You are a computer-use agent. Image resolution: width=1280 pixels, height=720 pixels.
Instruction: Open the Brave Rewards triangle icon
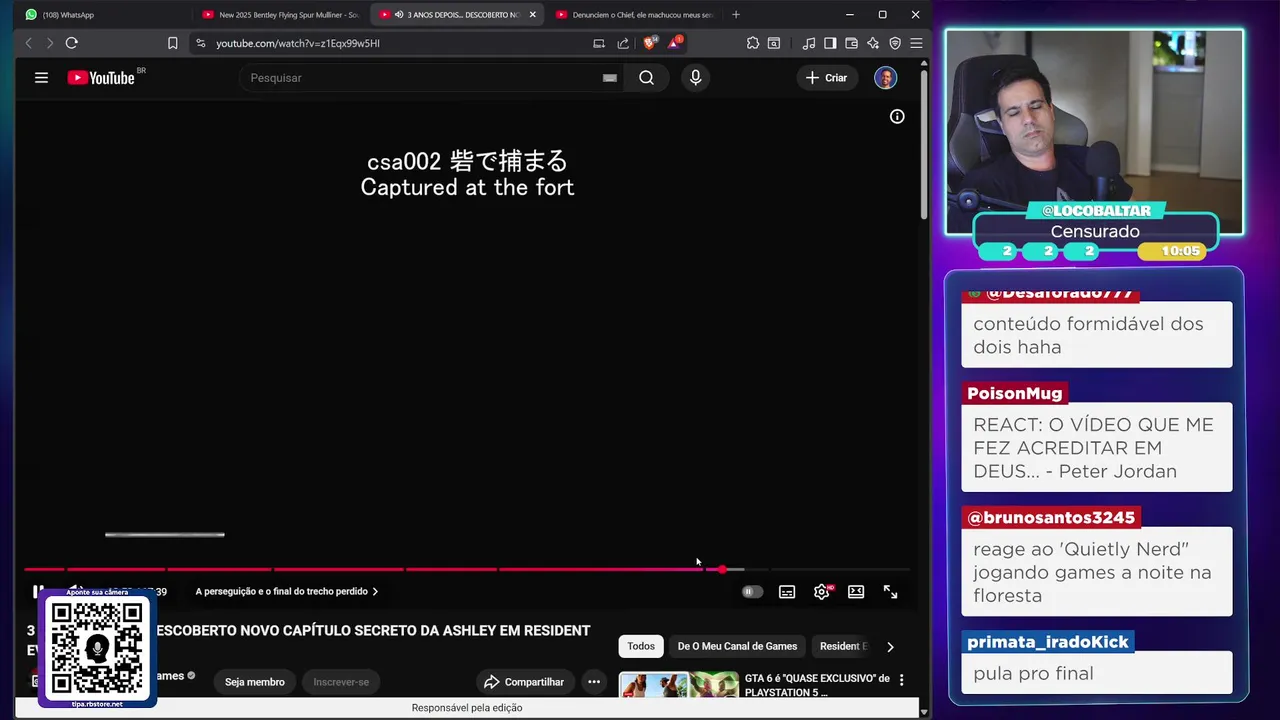(x=675, y=42)
